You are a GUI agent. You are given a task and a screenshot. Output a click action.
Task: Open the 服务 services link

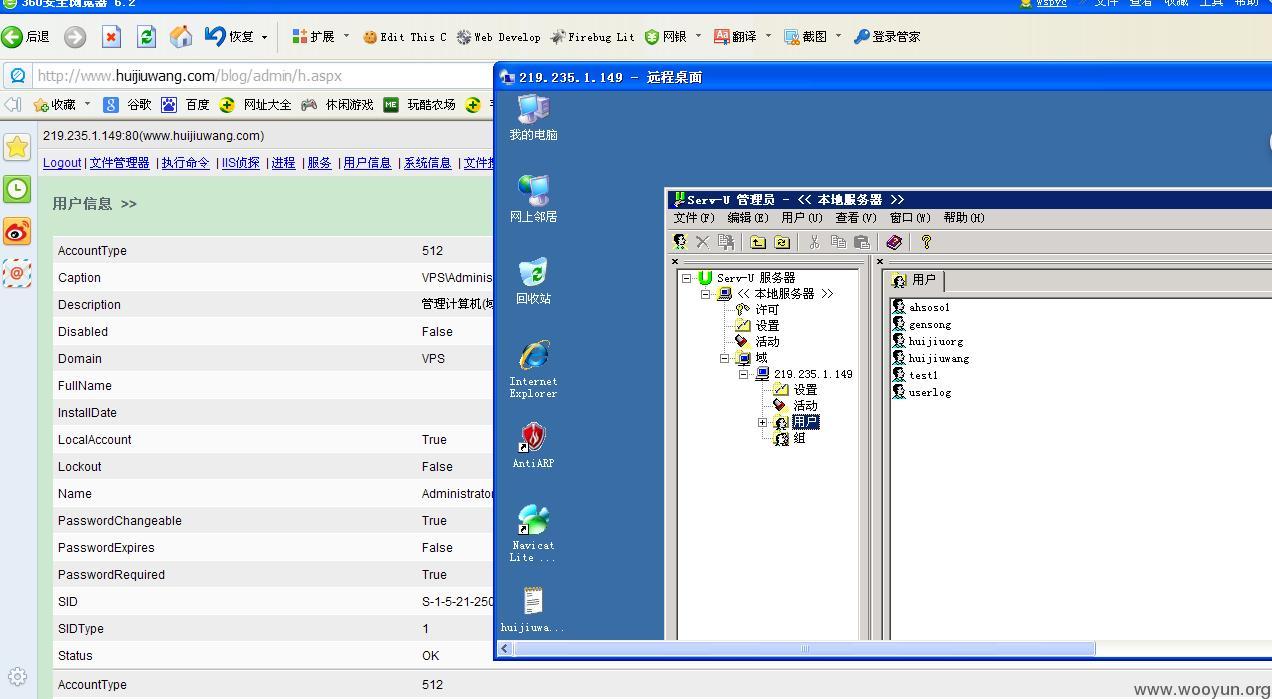319,163
